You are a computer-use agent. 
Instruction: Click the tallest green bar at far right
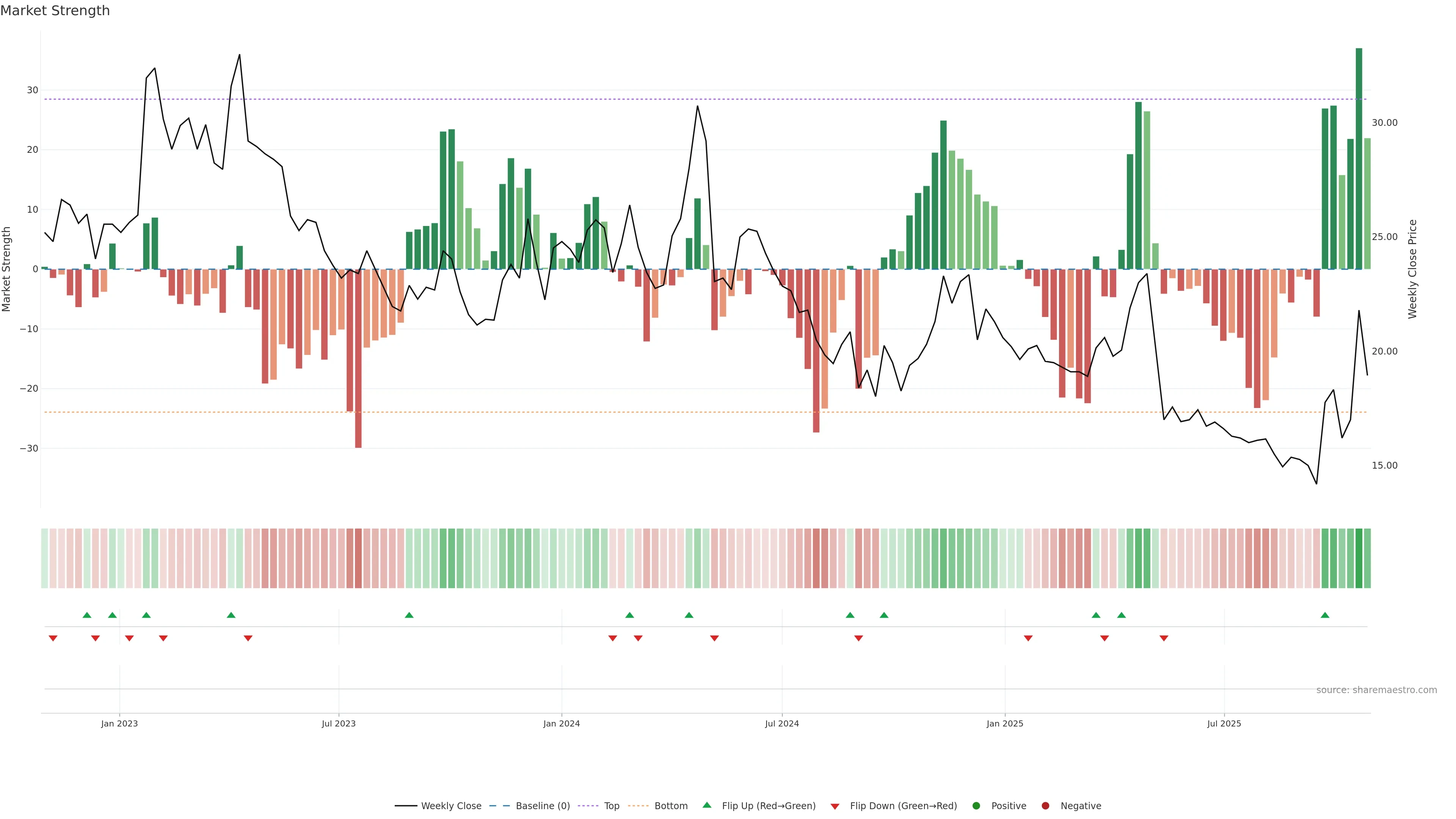click(1359, 158)
